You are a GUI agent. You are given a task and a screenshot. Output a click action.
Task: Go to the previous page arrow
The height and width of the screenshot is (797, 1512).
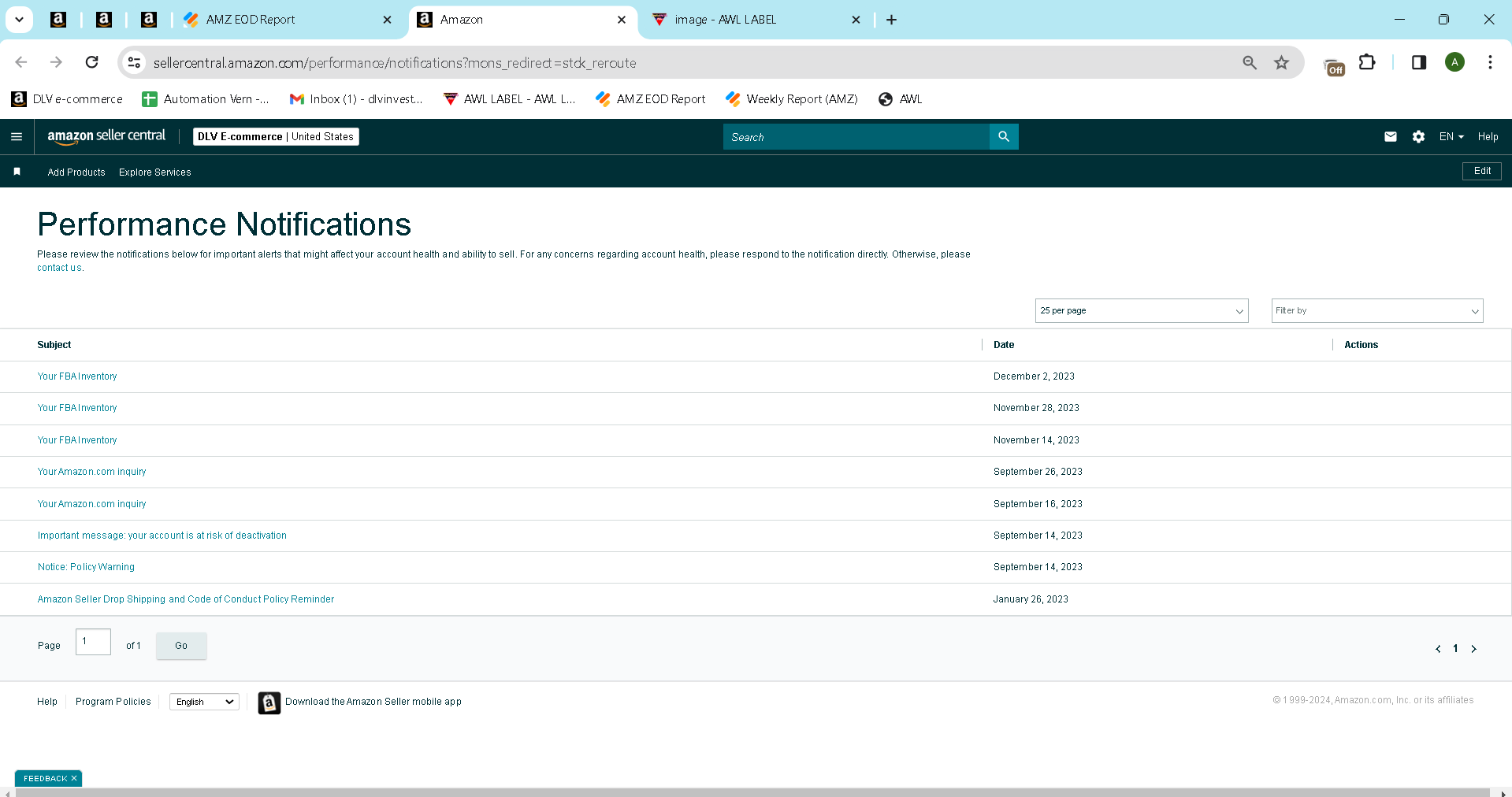(1438, 649)
